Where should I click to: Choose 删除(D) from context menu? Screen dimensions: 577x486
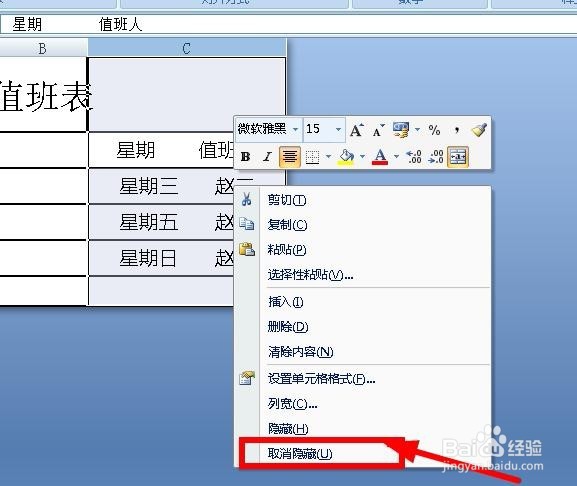tap(362, 327)
